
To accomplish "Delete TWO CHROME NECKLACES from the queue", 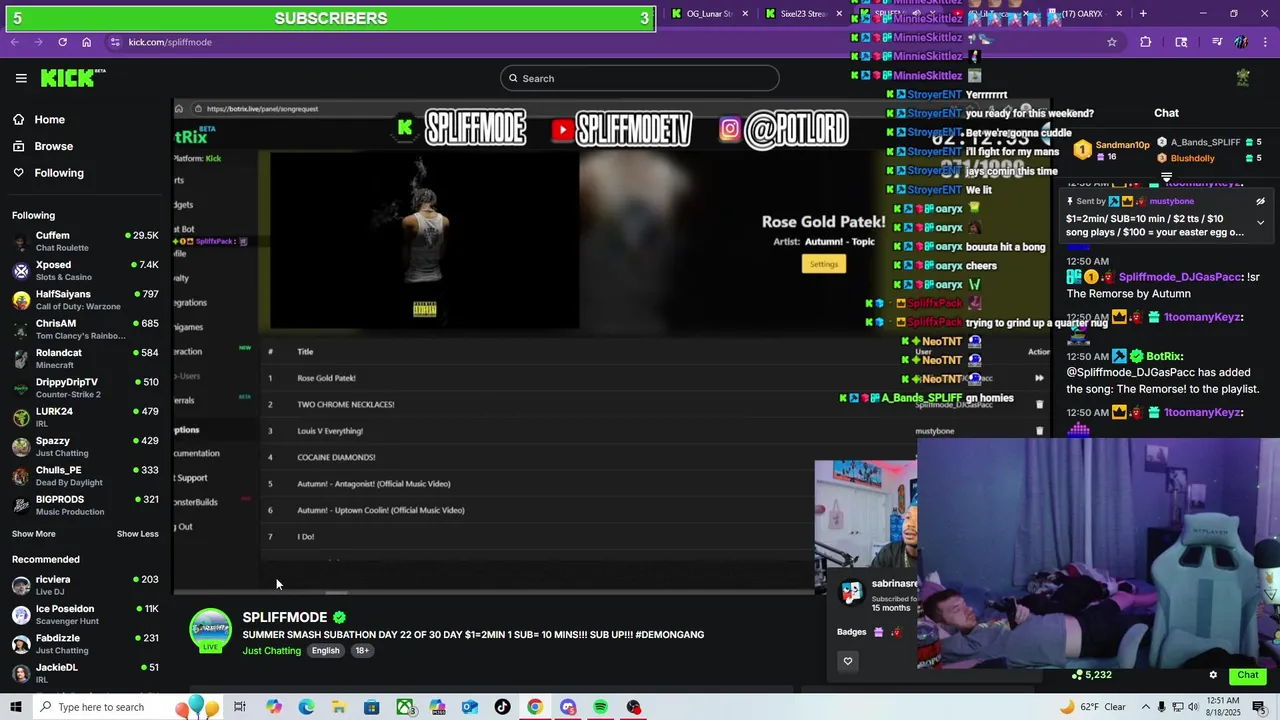I will tap(1039, 404).
